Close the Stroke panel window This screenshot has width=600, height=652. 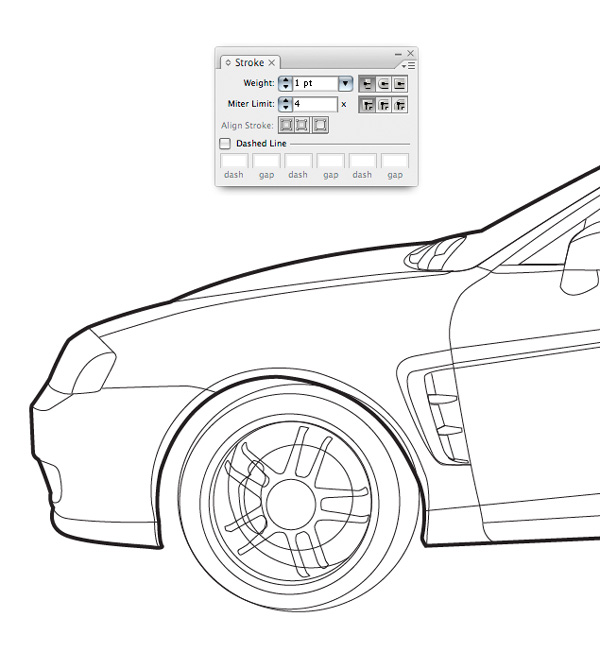point(410,53)
